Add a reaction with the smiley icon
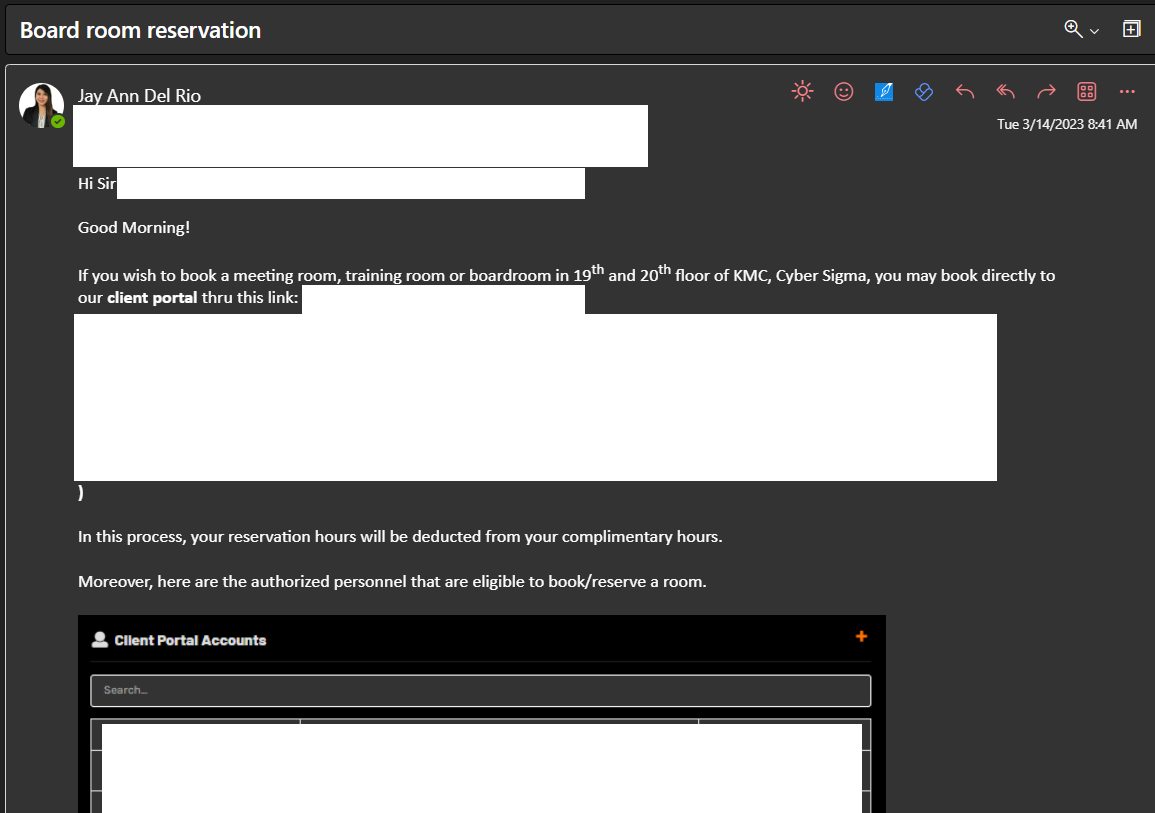 [x=843, y=91]
